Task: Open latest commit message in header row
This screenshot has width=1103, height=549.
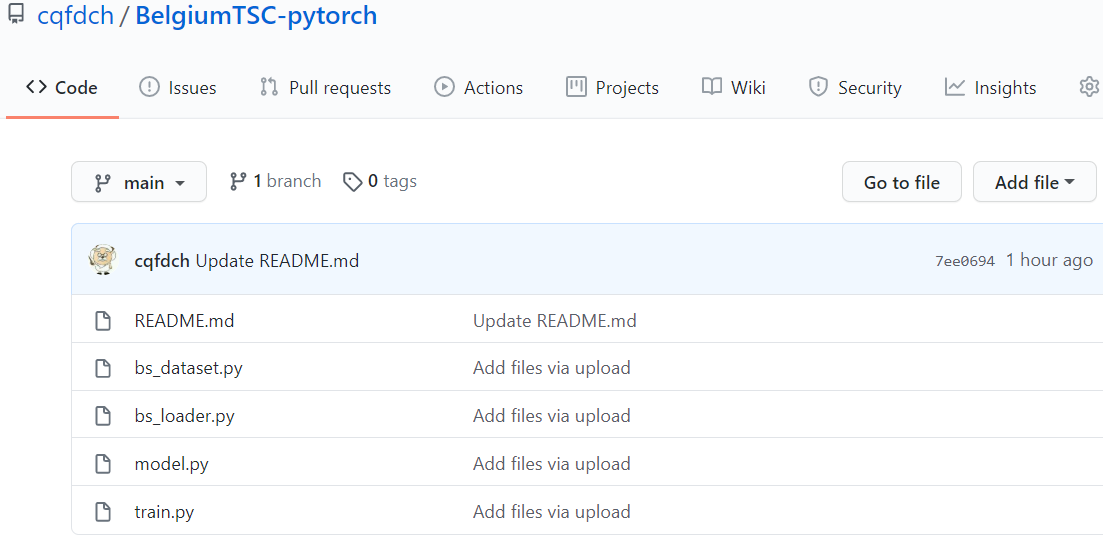Action: [x=277, y=261]
